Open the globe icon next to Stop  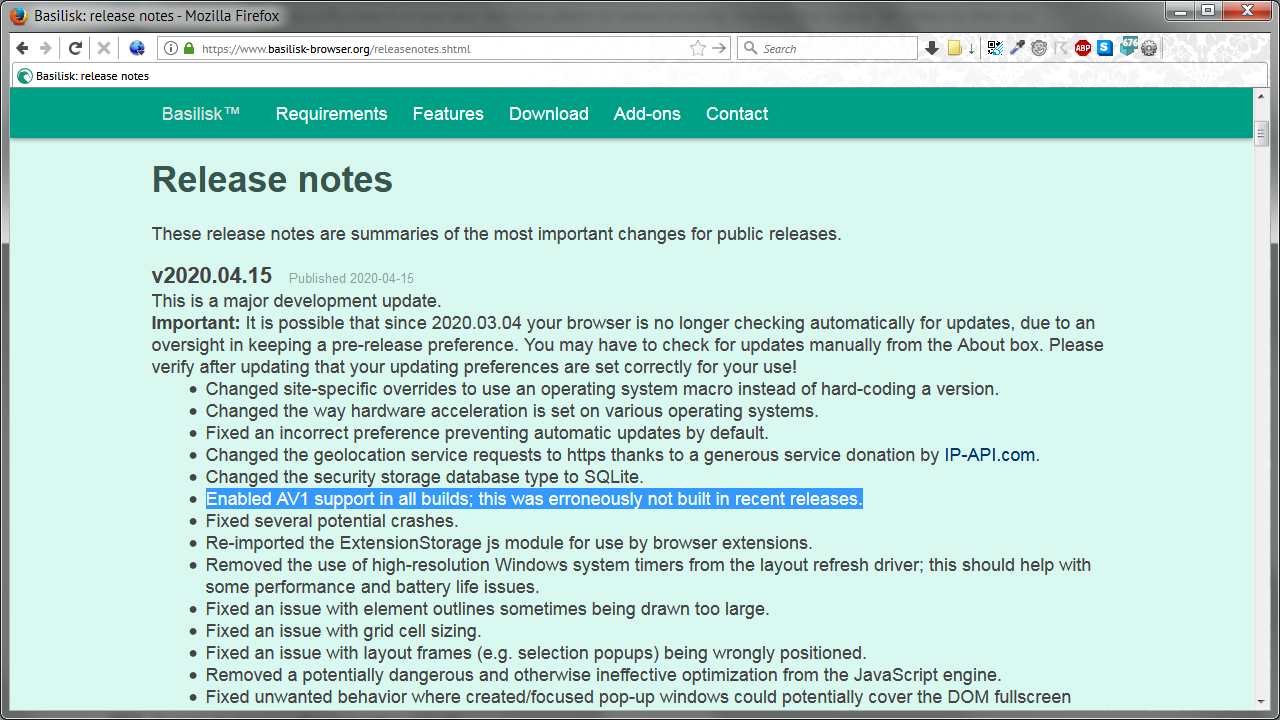point(137,48)
